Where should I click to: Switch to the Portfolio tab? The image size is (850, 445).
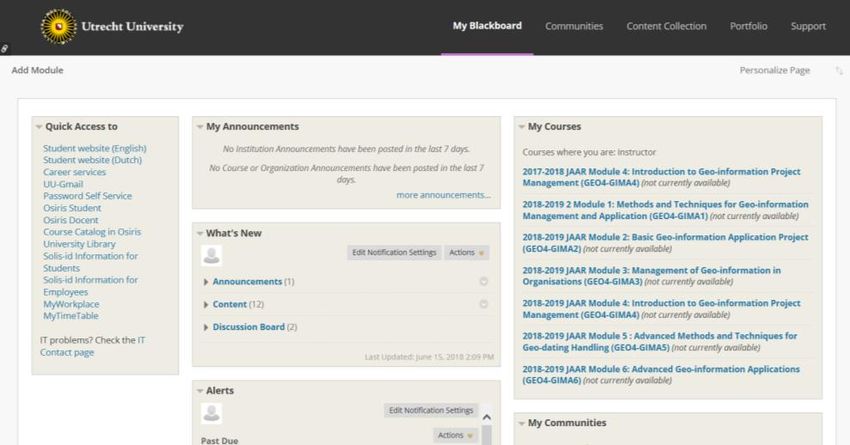pyautogui.click(x=748, y=26)
